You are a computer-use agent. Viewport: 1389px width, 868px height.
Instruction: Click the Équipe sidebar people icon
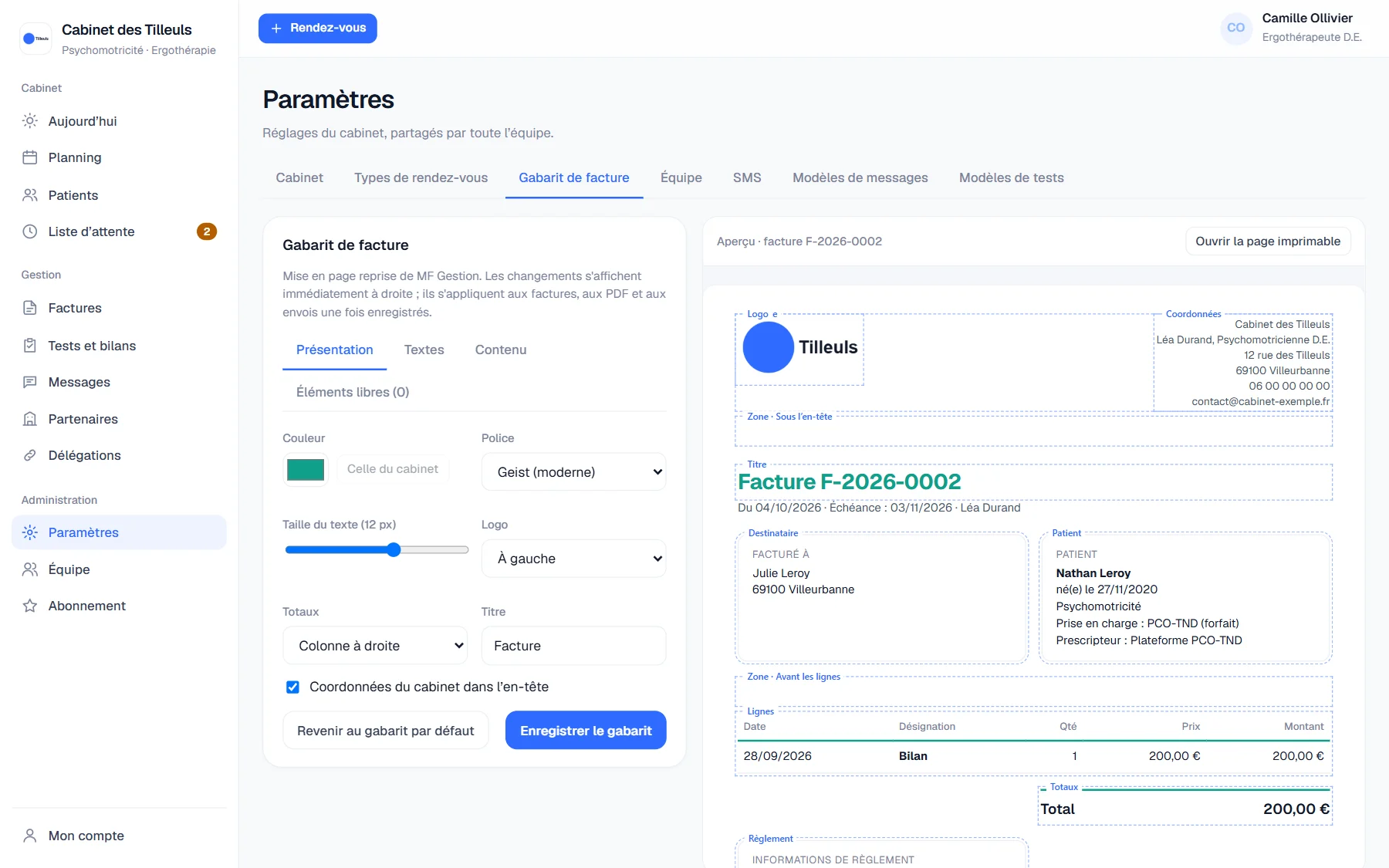[30, 569]
